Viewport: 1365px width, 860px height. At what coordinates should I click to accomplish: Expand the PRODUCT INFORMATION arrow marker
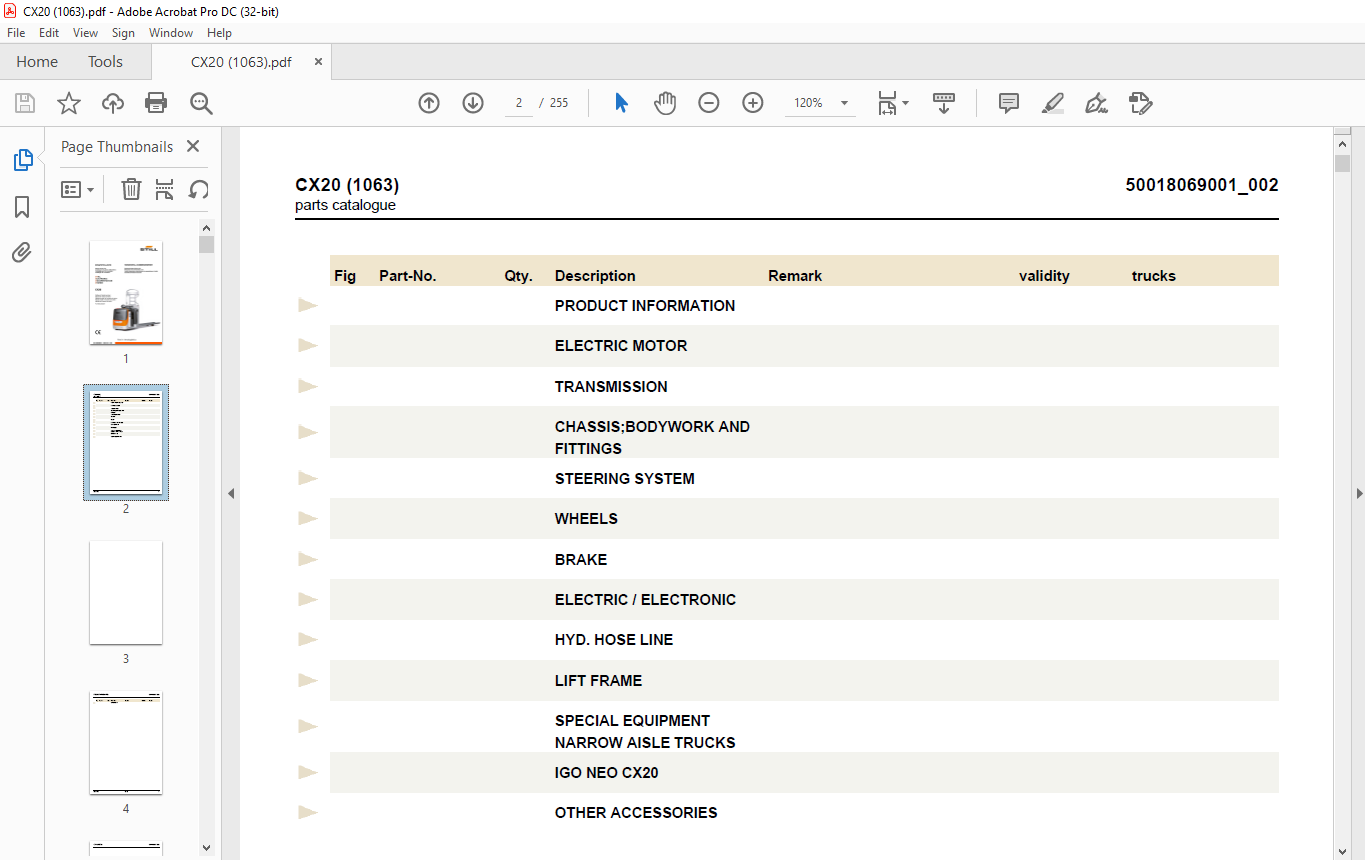coord(308,305)
